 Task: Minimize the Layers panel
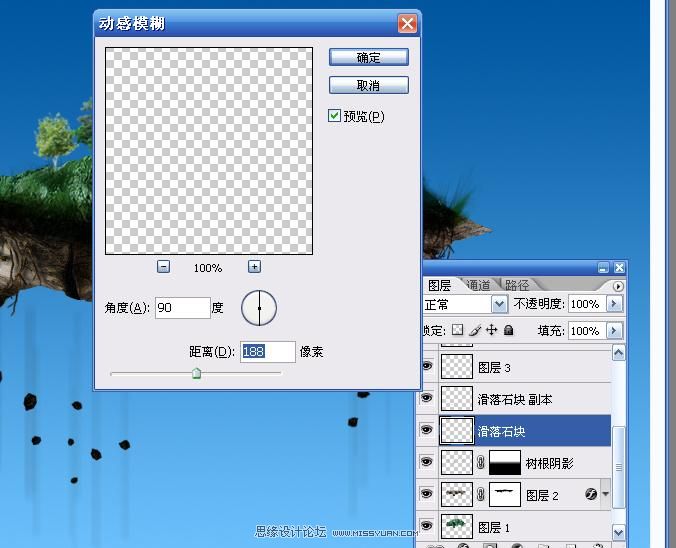[603, 268]
